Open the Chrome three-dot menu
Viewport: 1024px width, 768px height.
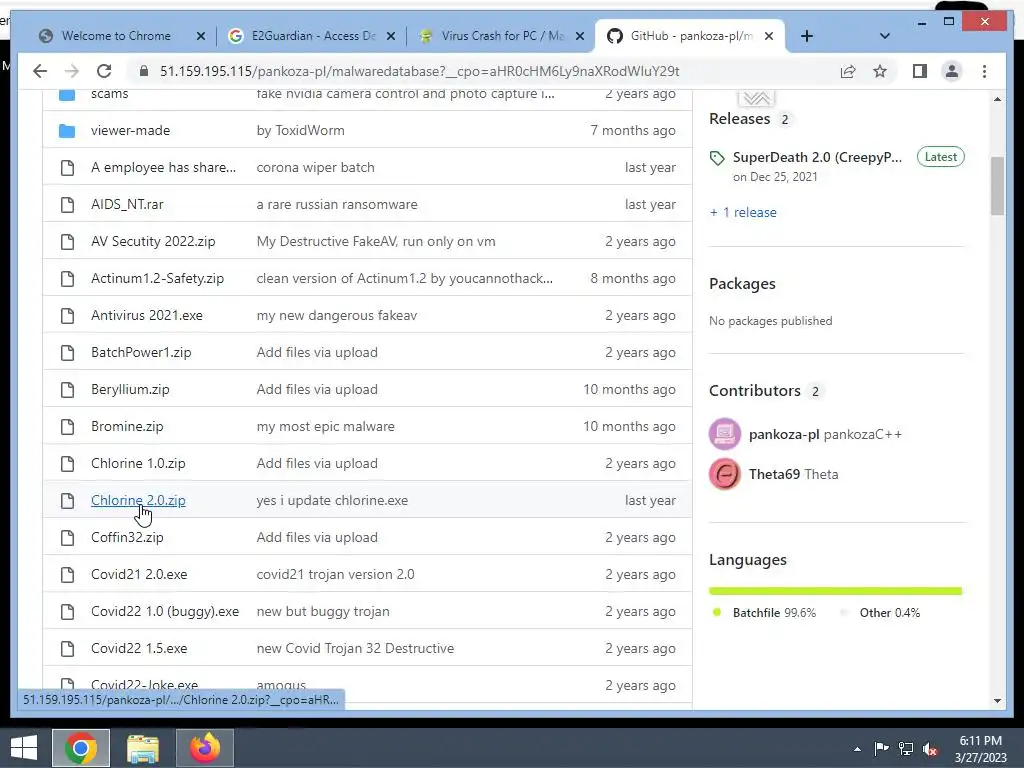pyautogui.click(x=984, y=71)
